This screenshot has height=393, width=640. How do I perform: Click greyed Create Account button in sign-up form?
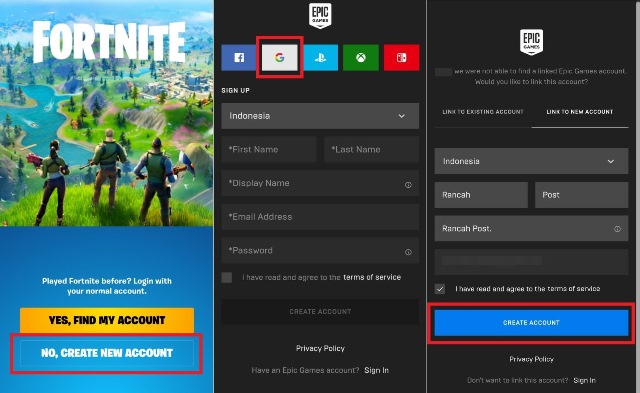(x=320, y=312)
